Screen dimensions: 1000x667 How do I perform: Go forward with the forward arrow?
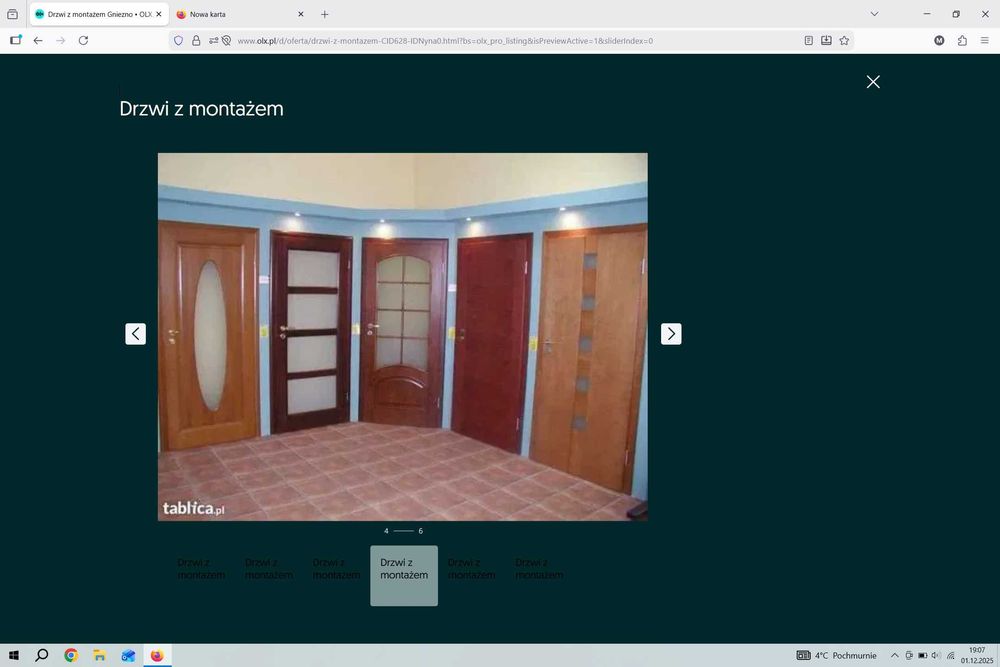pos(61,40)
